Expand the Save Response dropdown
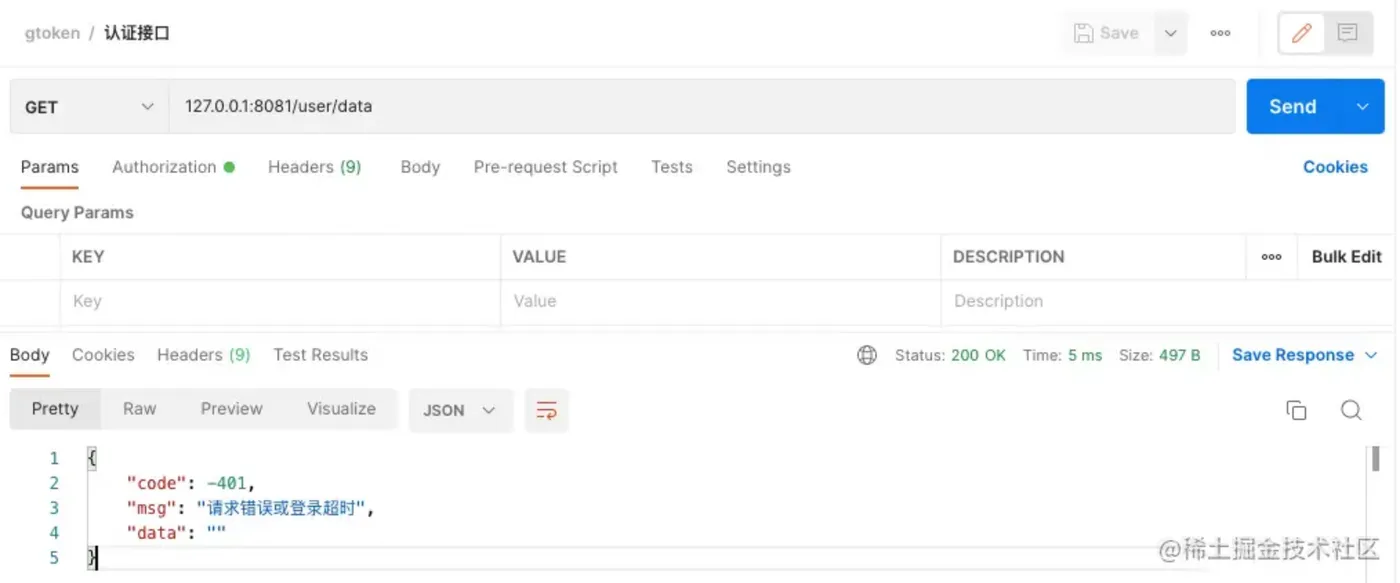1400x583 pixels. [1371, 355]
